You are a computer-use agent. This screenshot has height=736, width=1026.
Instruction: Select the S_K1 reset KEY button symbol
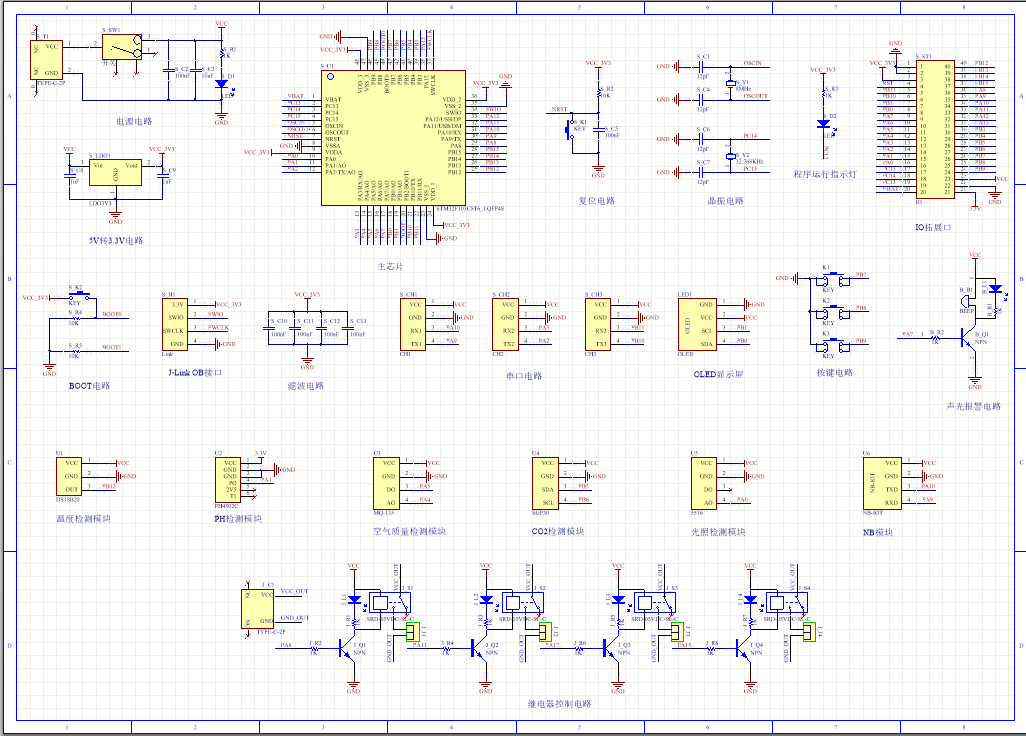[570, 129]
